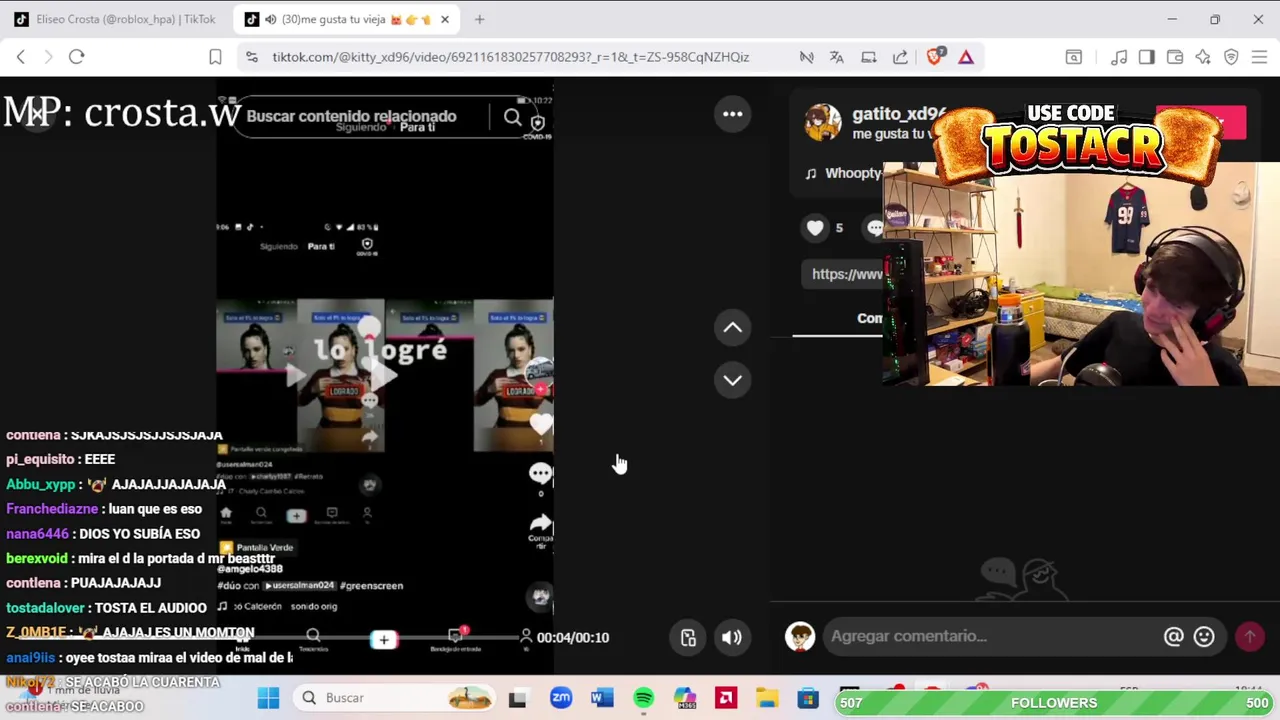The image size is (1280, 720).
Task: Open Brave Leo AI sparkle icon
Action: (x=1203, y=57)
